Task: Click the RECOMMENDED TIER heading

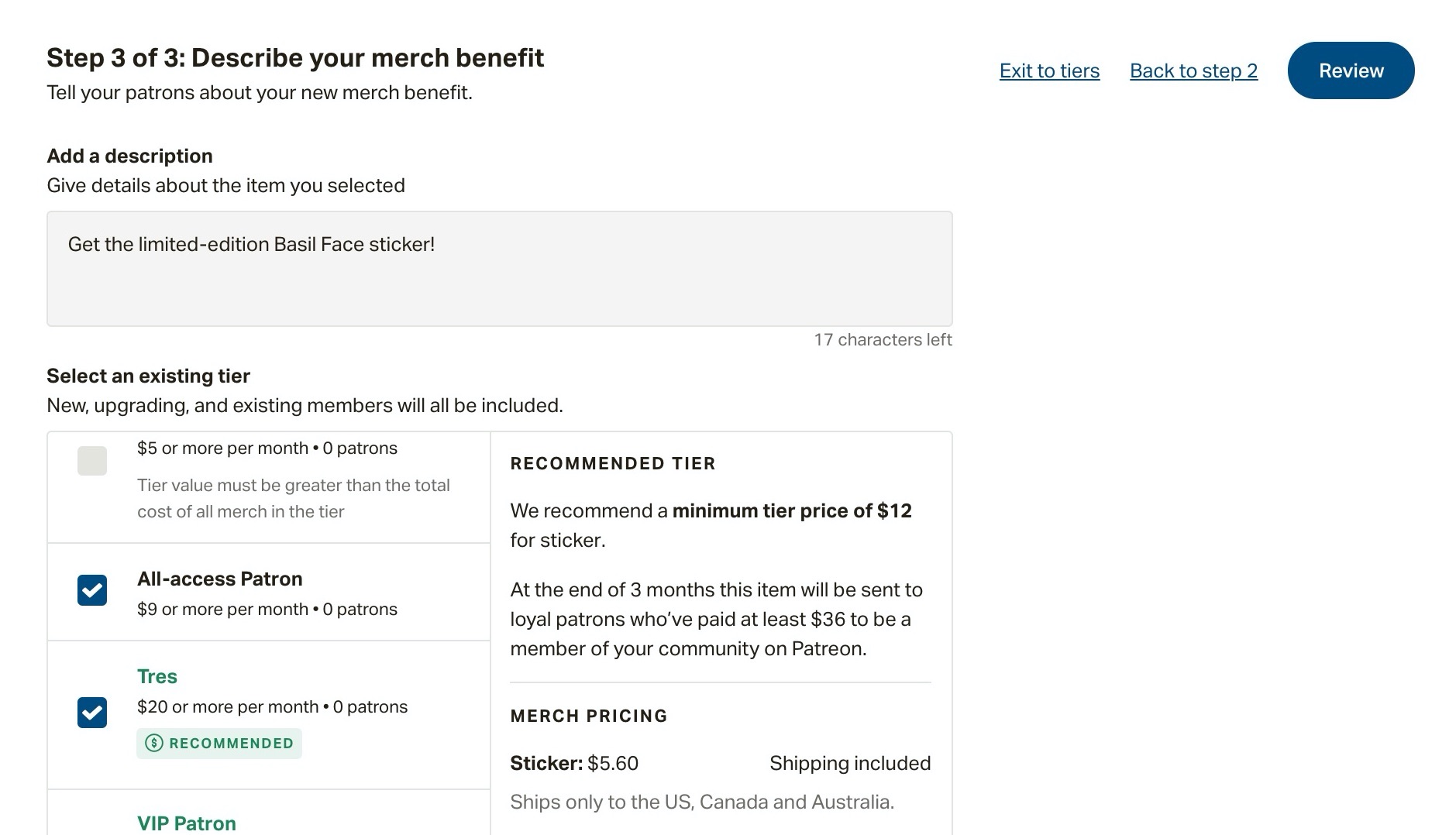Action: click(613, 463)
